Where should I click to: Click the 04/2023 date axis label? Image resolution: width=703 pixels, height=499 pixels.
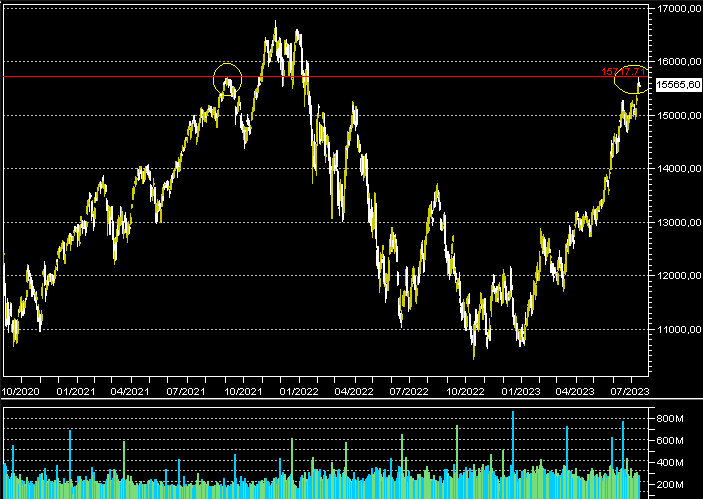pyautogui.click(x=575, y=391)
